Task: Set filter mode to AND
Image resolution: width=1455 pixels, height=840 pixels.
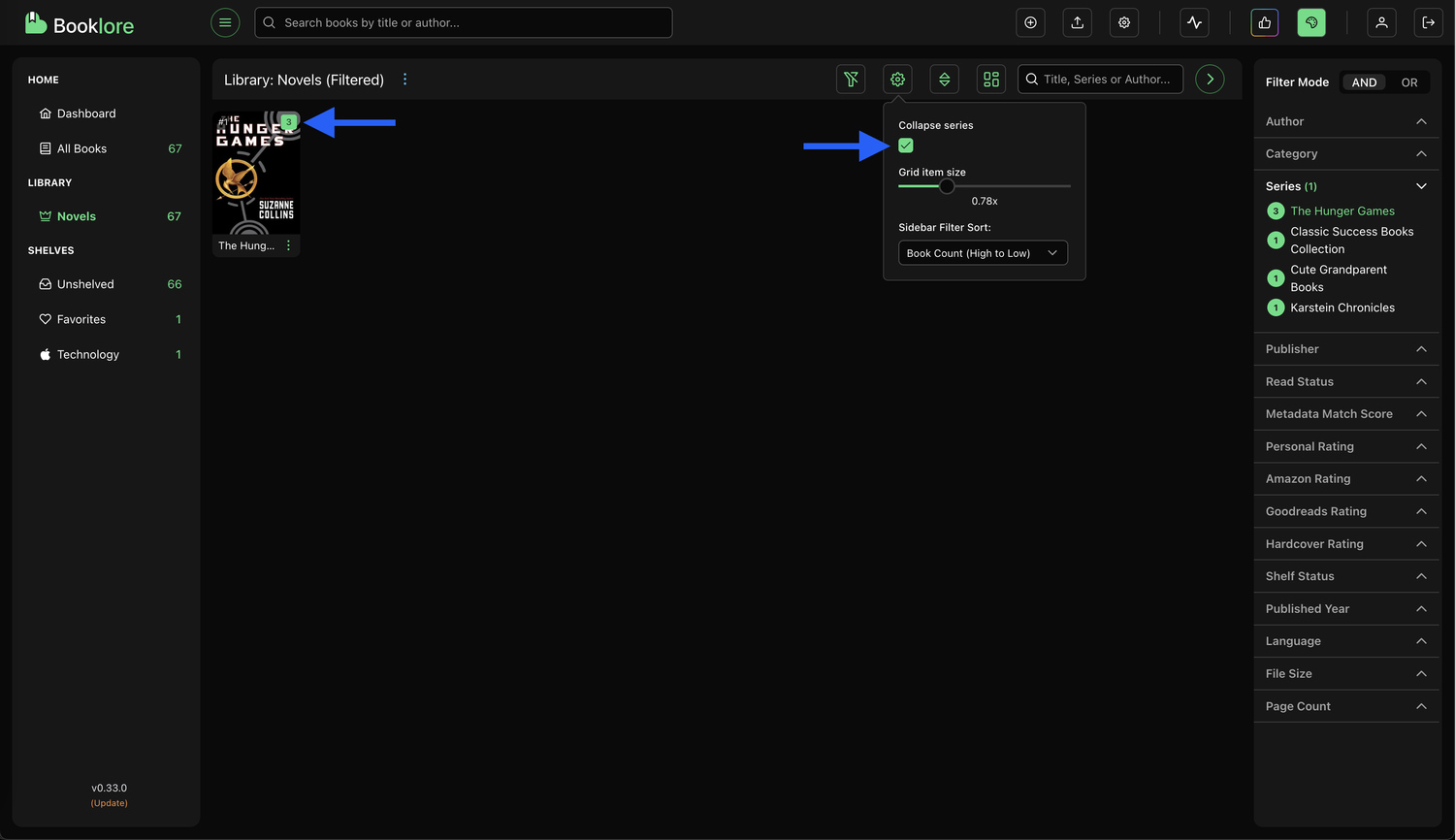Action: (x=1364, y=82)
